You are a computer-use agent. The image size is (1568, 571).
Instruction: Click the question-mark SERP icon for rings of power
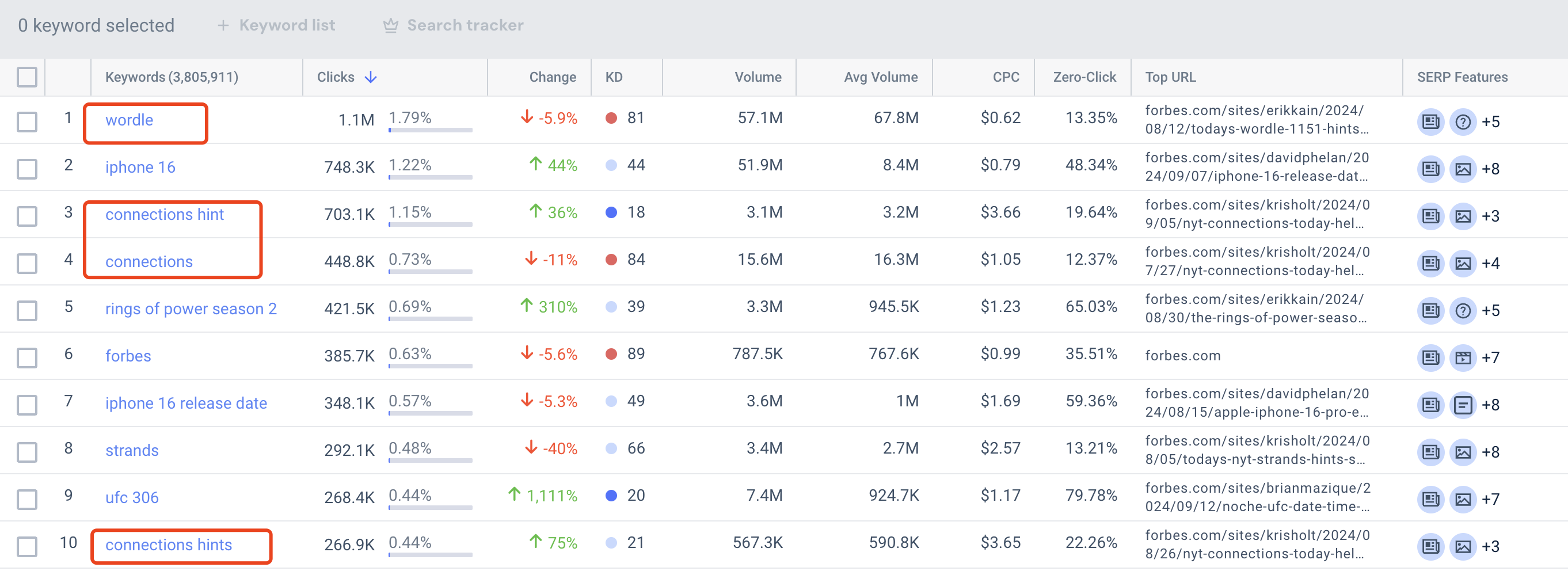pyautogui.click(x=1463, y=310)
